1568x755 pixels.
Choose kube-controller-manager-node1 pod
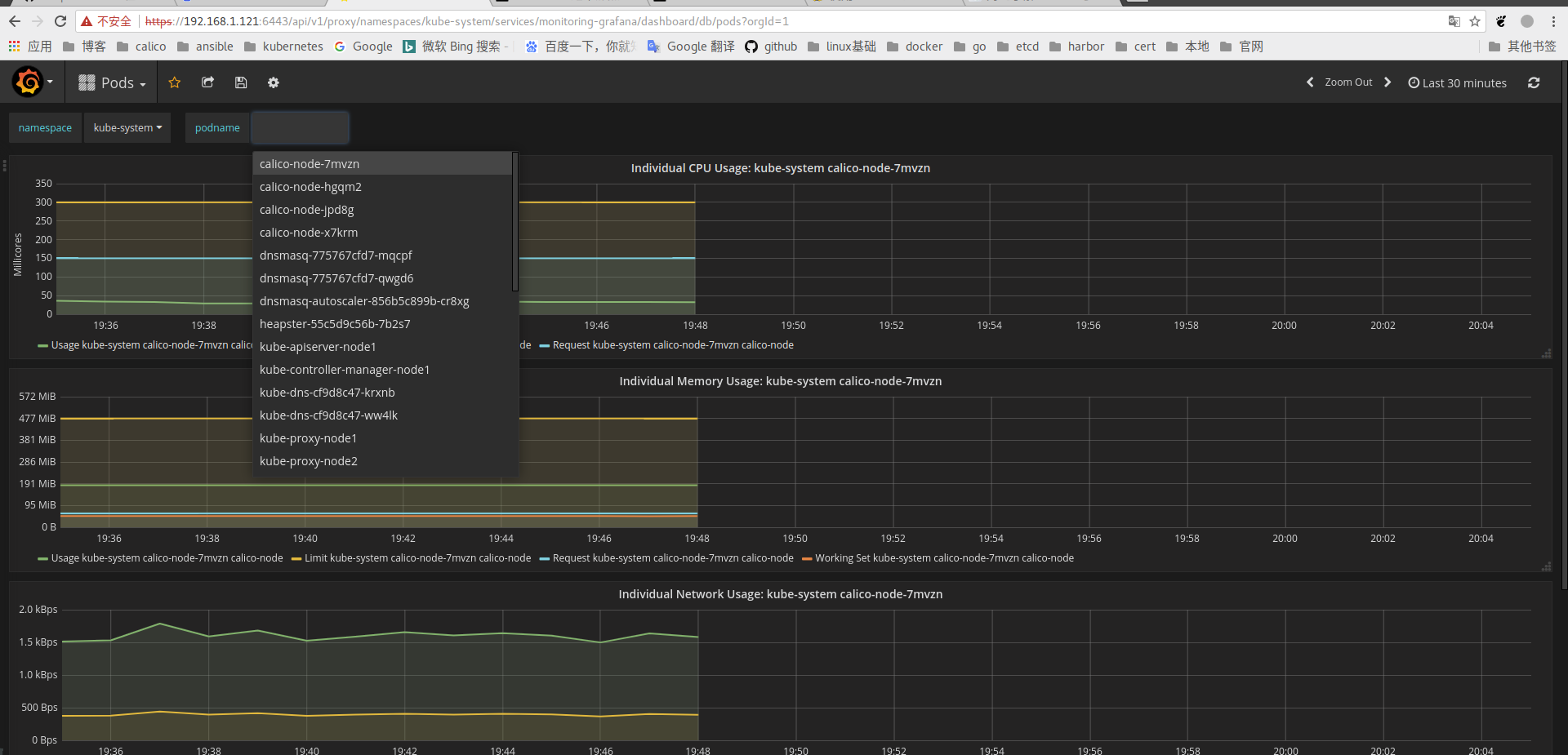pos(383,369)
